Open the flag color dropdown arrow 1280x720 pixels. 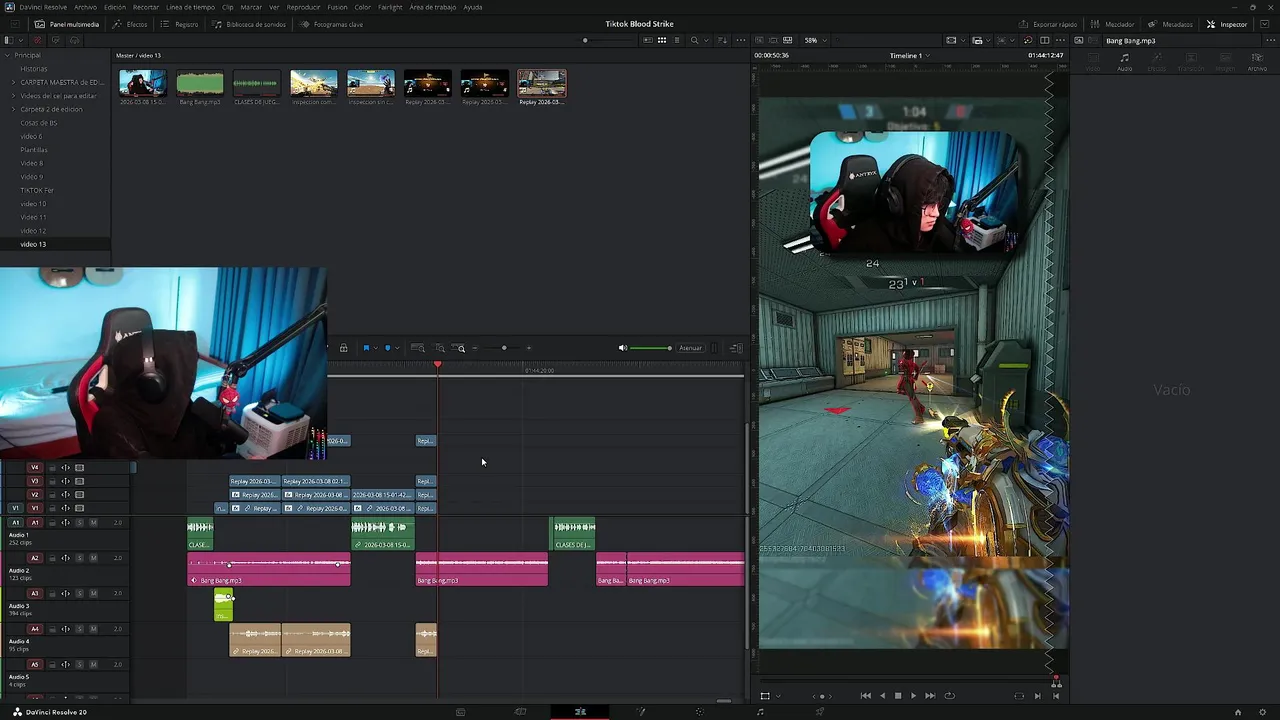pyautogui.click(x=375, y=348)
